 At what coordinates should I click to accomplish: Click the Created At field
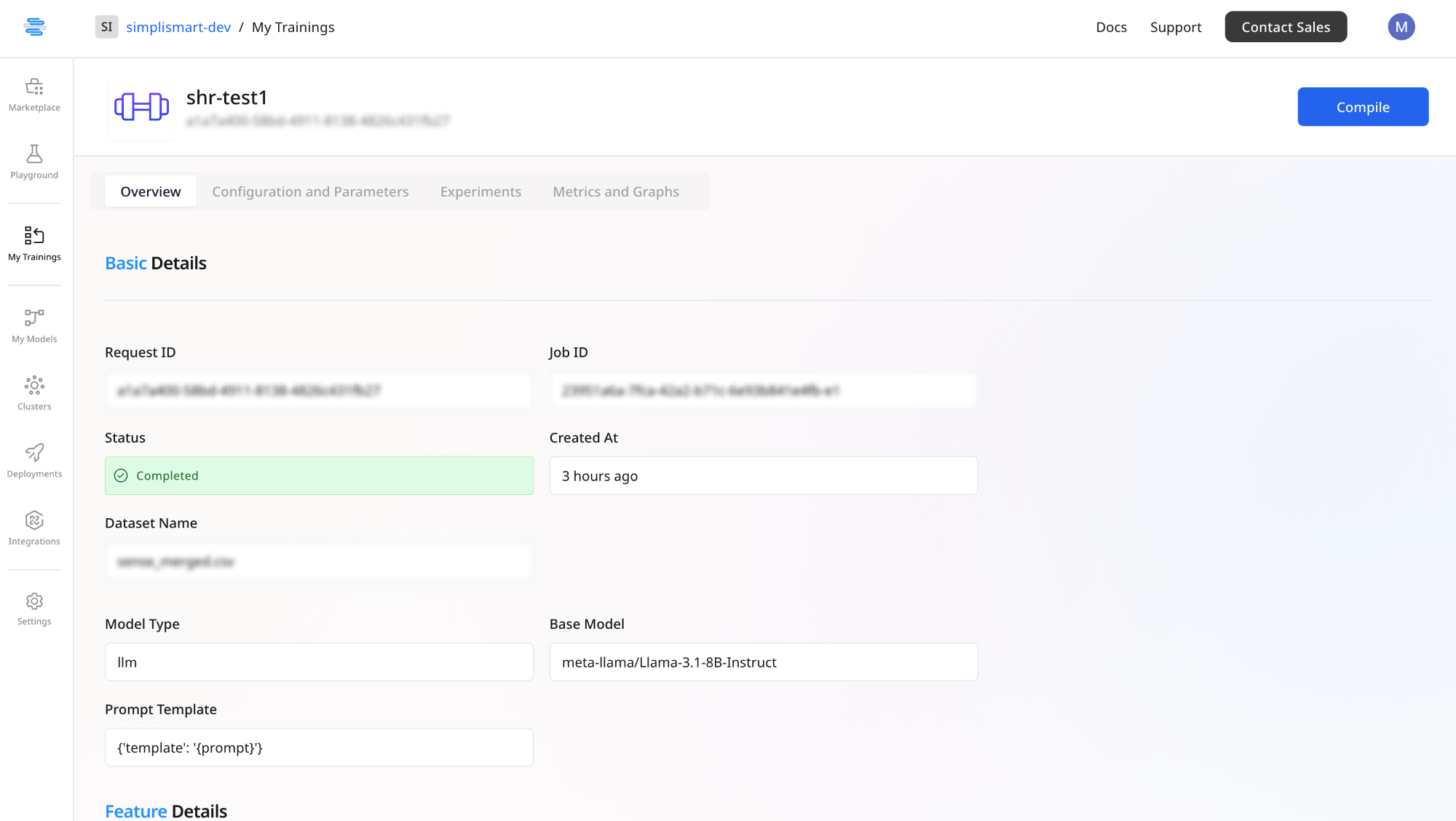tap(764, 475)
